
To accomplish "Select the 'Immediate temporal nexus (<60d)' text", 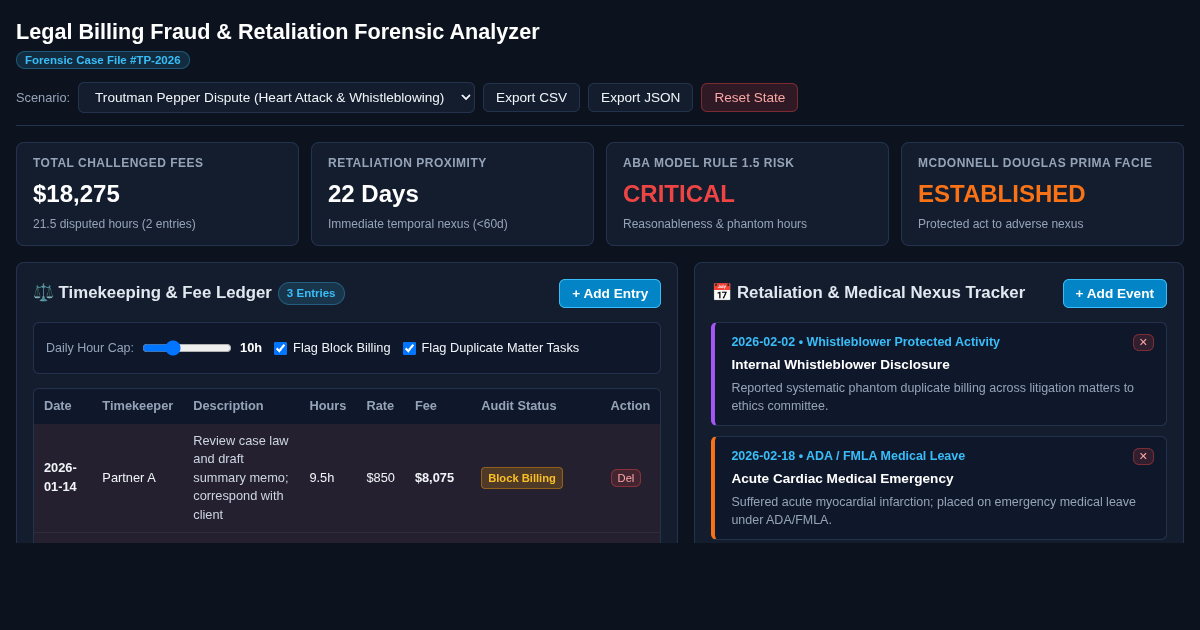I will [x=418, y=224].
